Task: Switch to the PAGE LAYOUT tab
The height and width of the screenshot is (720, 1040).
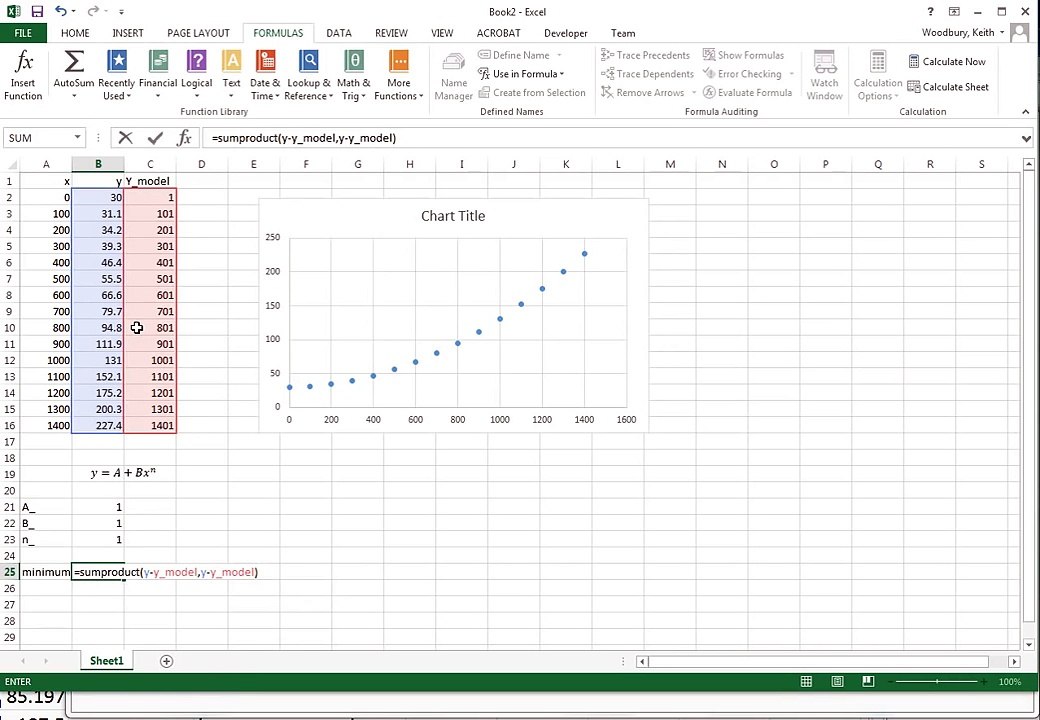Action: point(198,32)
